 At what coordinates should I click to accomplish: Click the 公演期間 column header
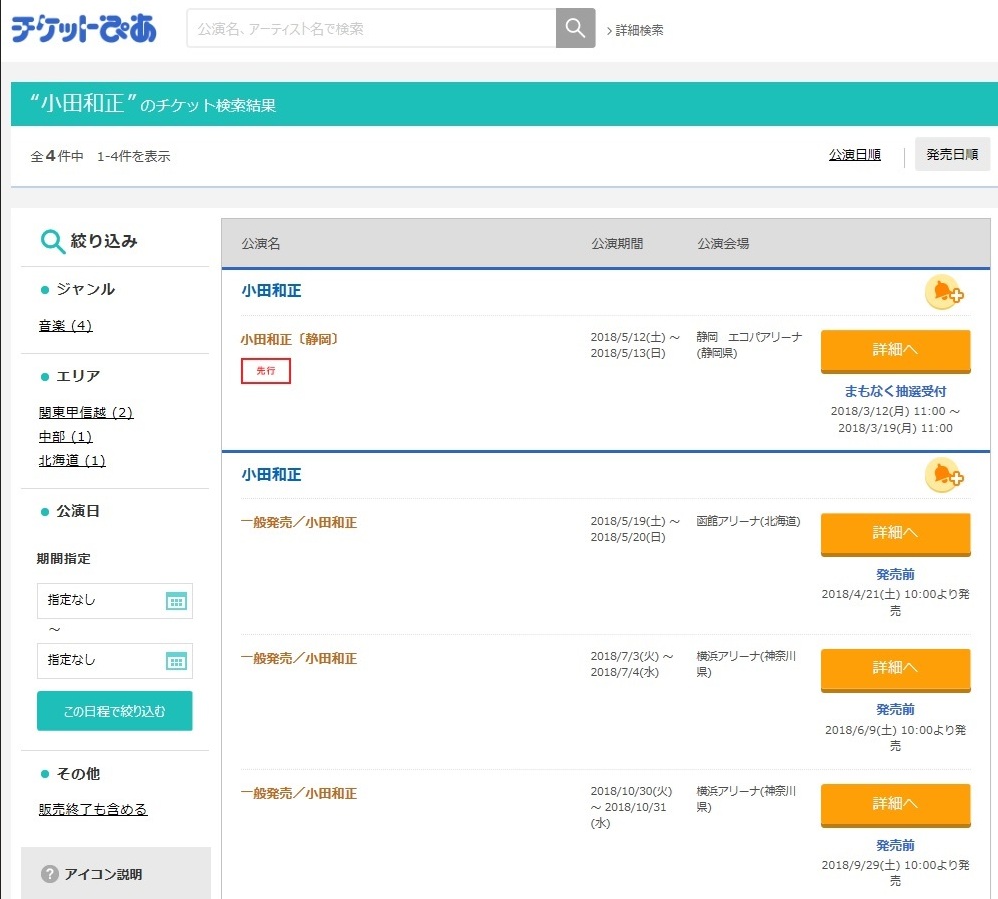pyautogui.click(x=617, y=243)
